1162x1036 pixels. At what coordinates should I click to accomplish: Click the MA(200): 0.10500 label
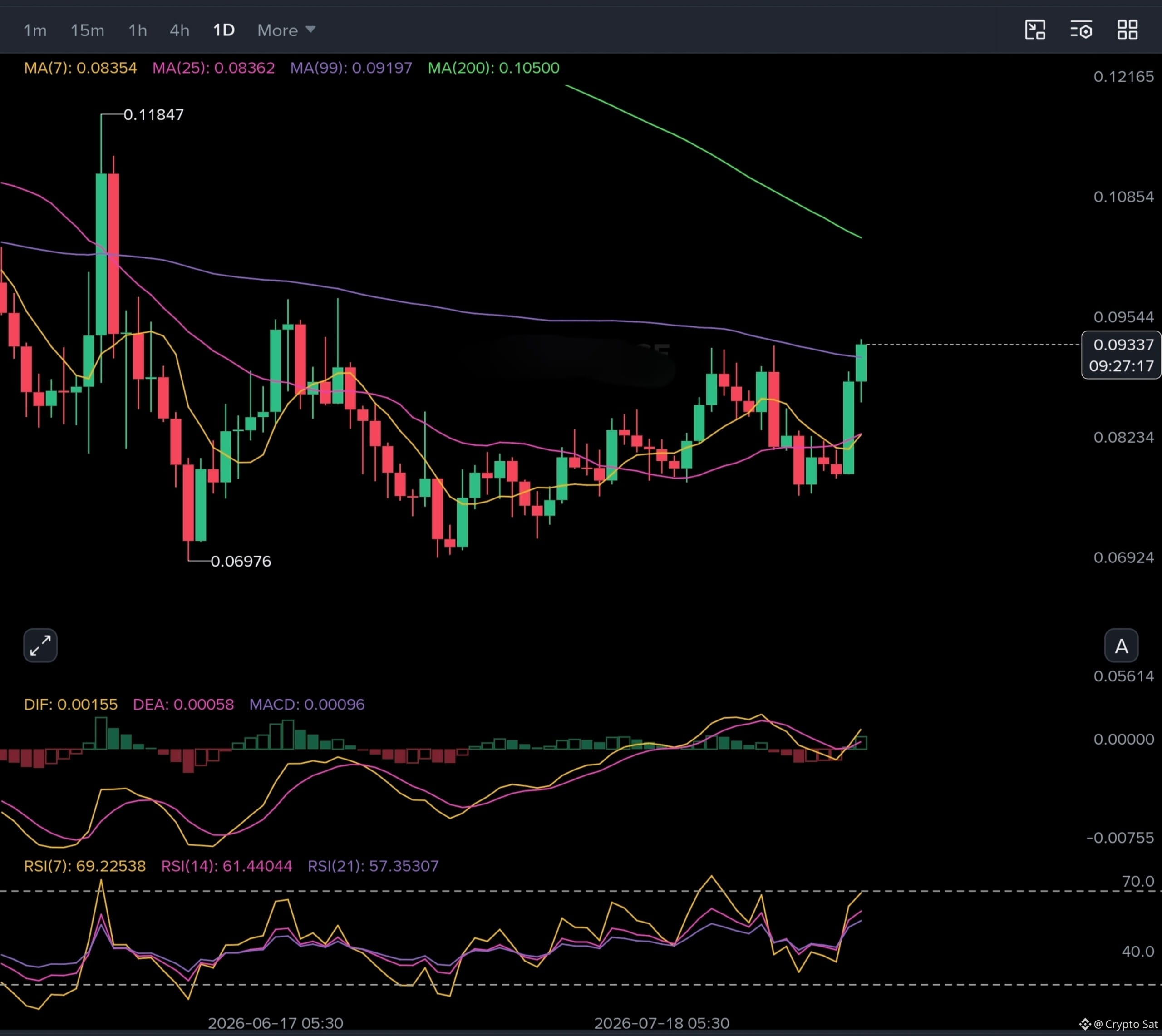pyautogui.click(x=493, y=68)
